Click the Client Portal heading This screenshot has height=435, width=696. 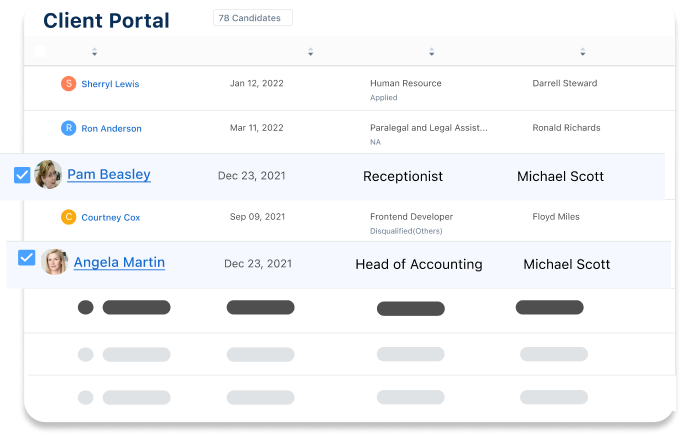click(x=106, y=21)
